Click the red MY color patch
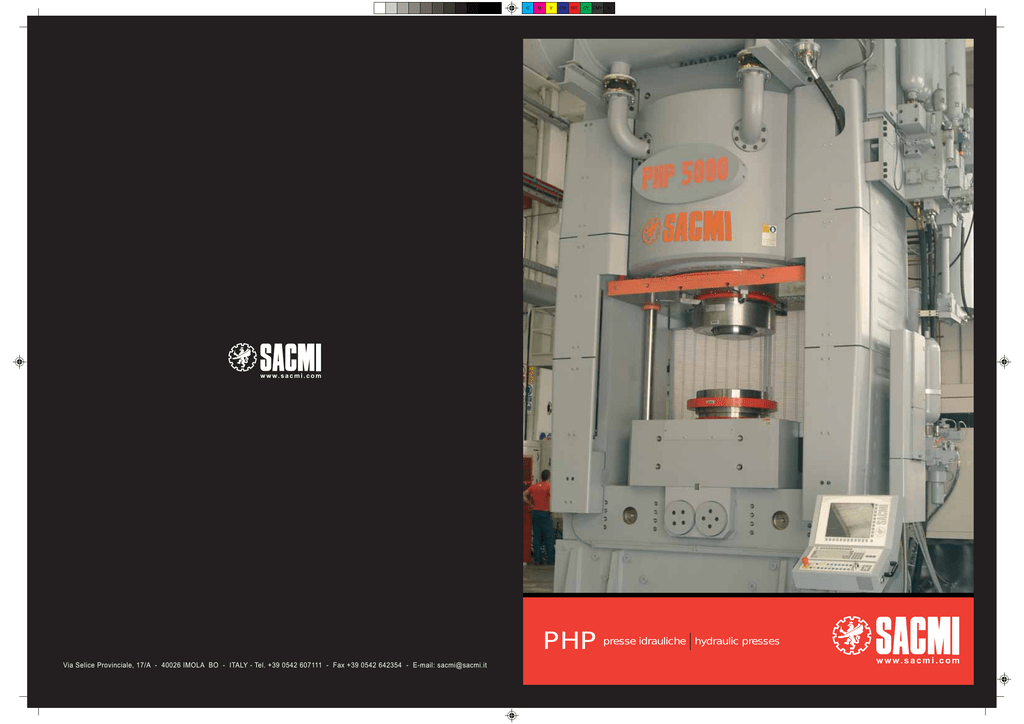1024x724 pixels. [575, 8]
